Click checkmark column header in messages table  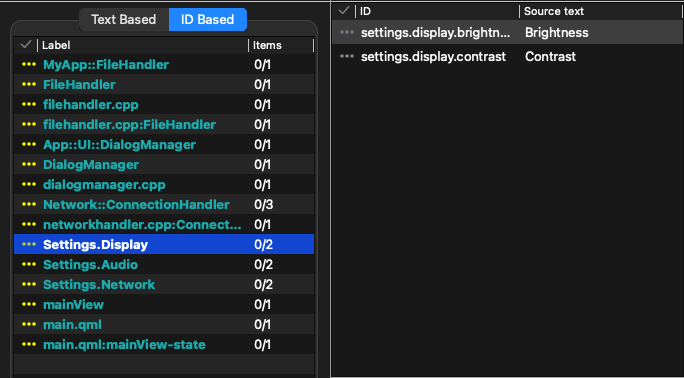pos(345,11)
